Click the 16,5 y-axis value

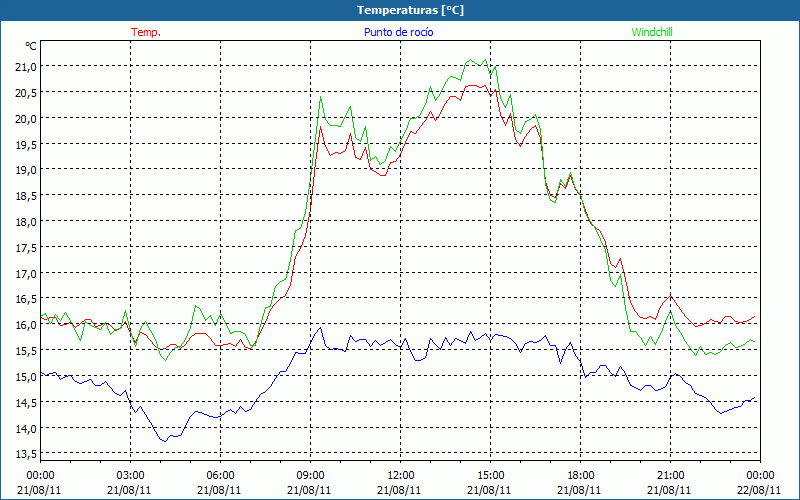tap(26, 299)
